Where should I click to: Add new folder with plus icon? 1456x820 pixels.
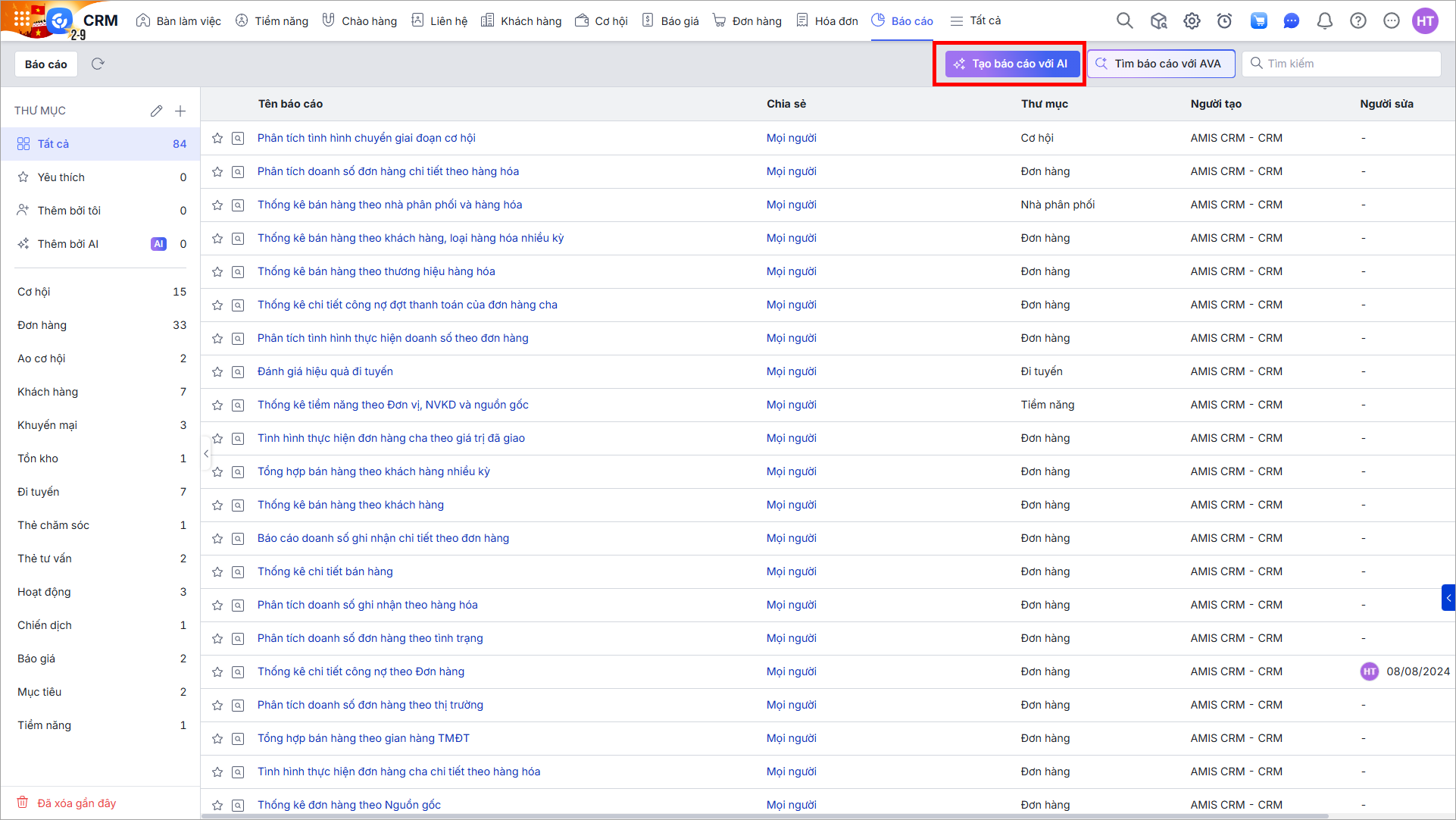(x=180, y=111)
